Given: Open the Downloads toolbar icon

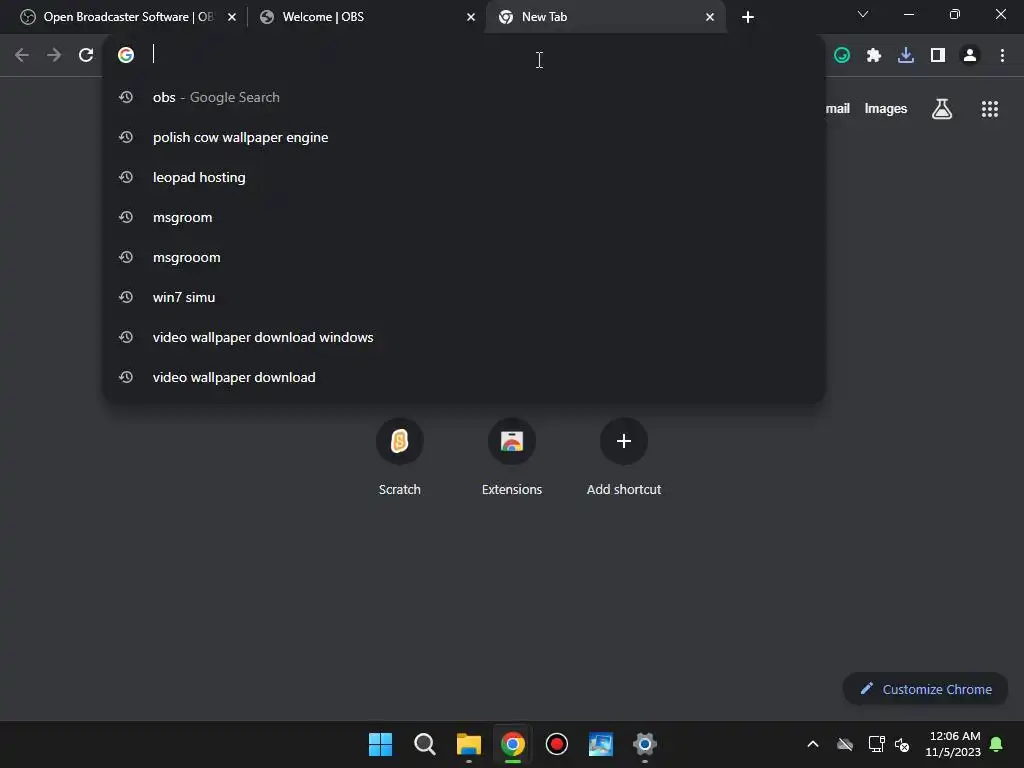Looking at the screenshot, I should [906, 56].
